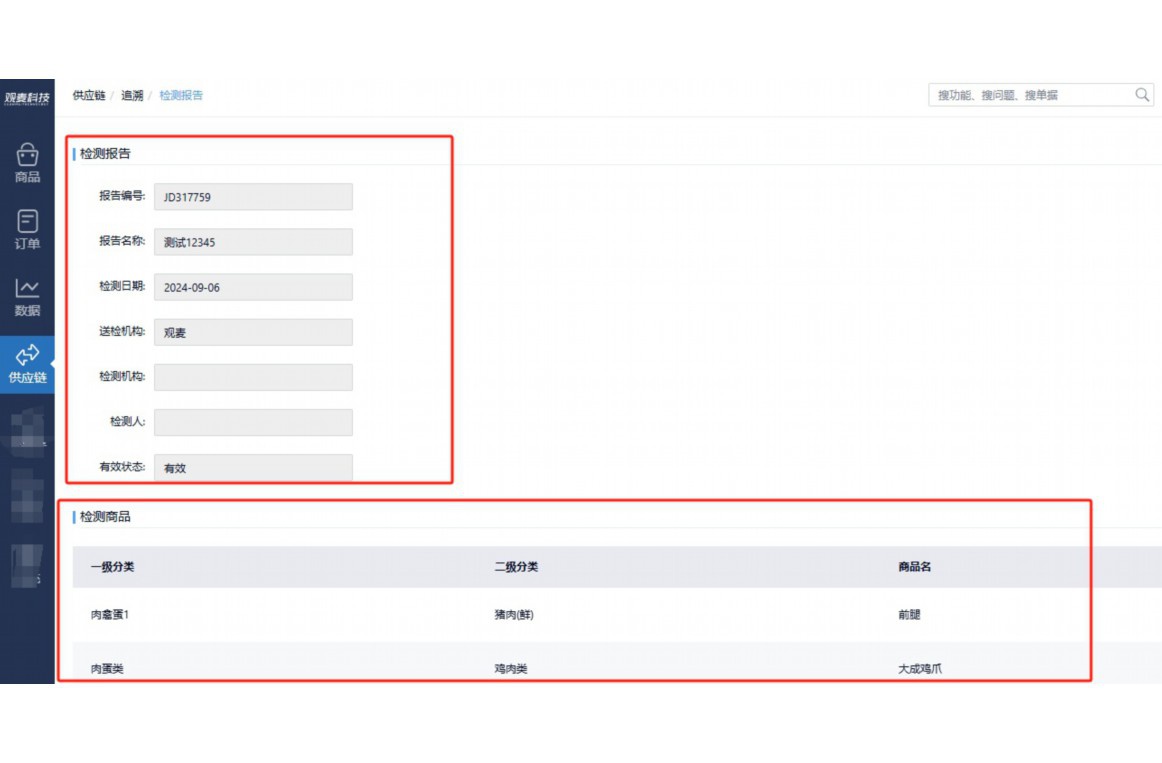Open the 商品 section in sidebar
The image size is (1162, 763).
click(27, 163)
